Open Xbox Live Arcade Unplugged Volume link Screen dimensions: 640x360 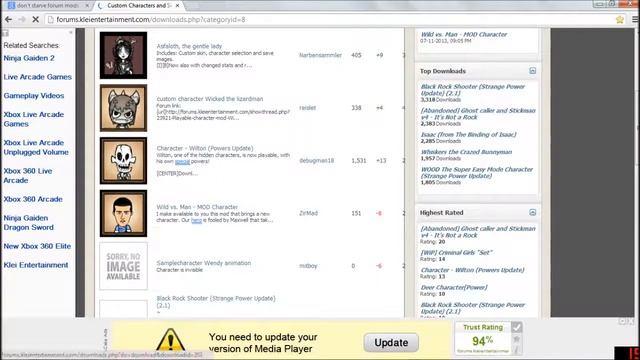(x=36, y=147)
